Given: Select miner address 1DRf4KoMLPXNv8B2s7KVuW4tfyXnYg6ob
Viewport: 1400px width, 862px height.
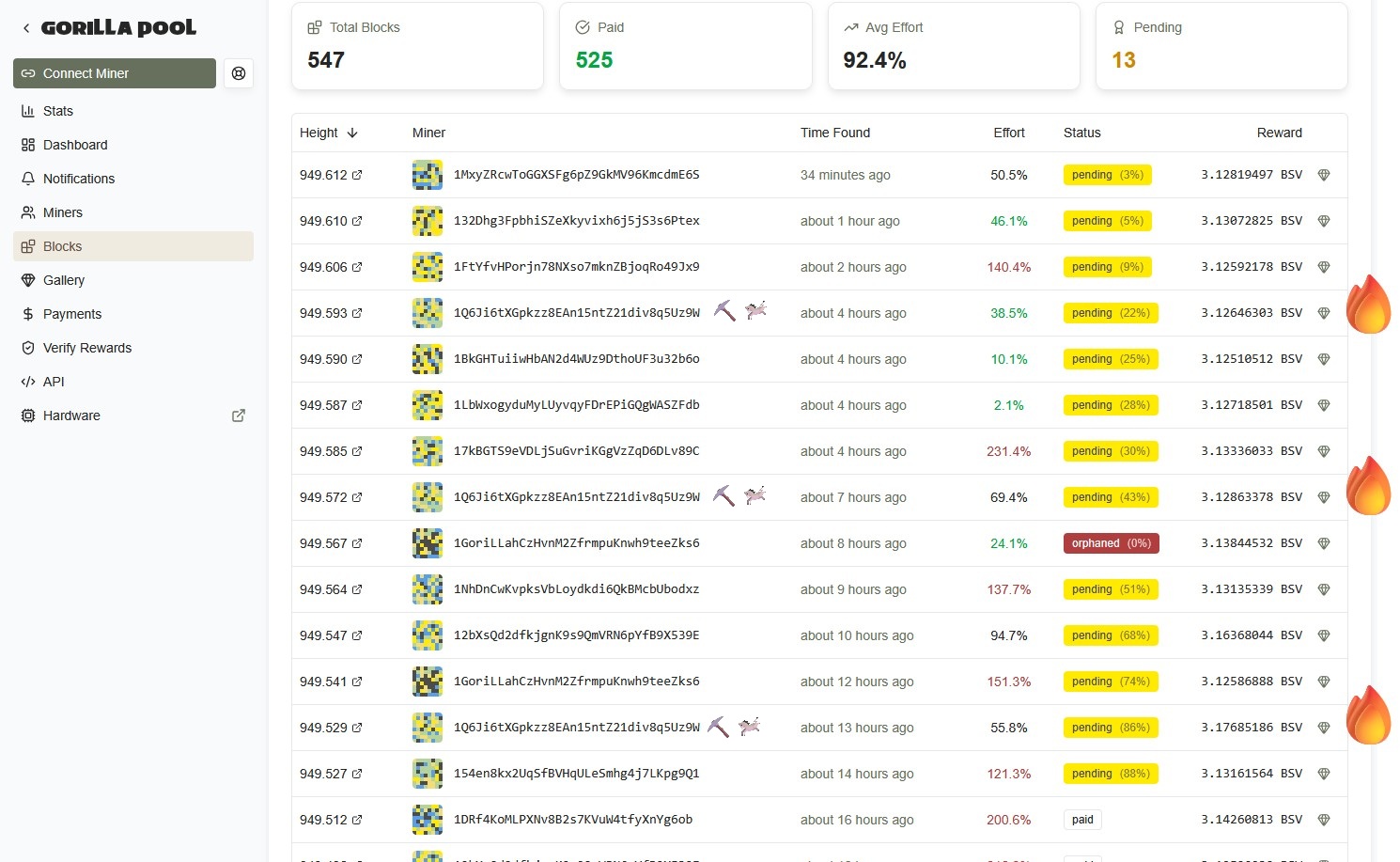Looking at the screenshot, I should pyautogui.click(x=573, y=820).
